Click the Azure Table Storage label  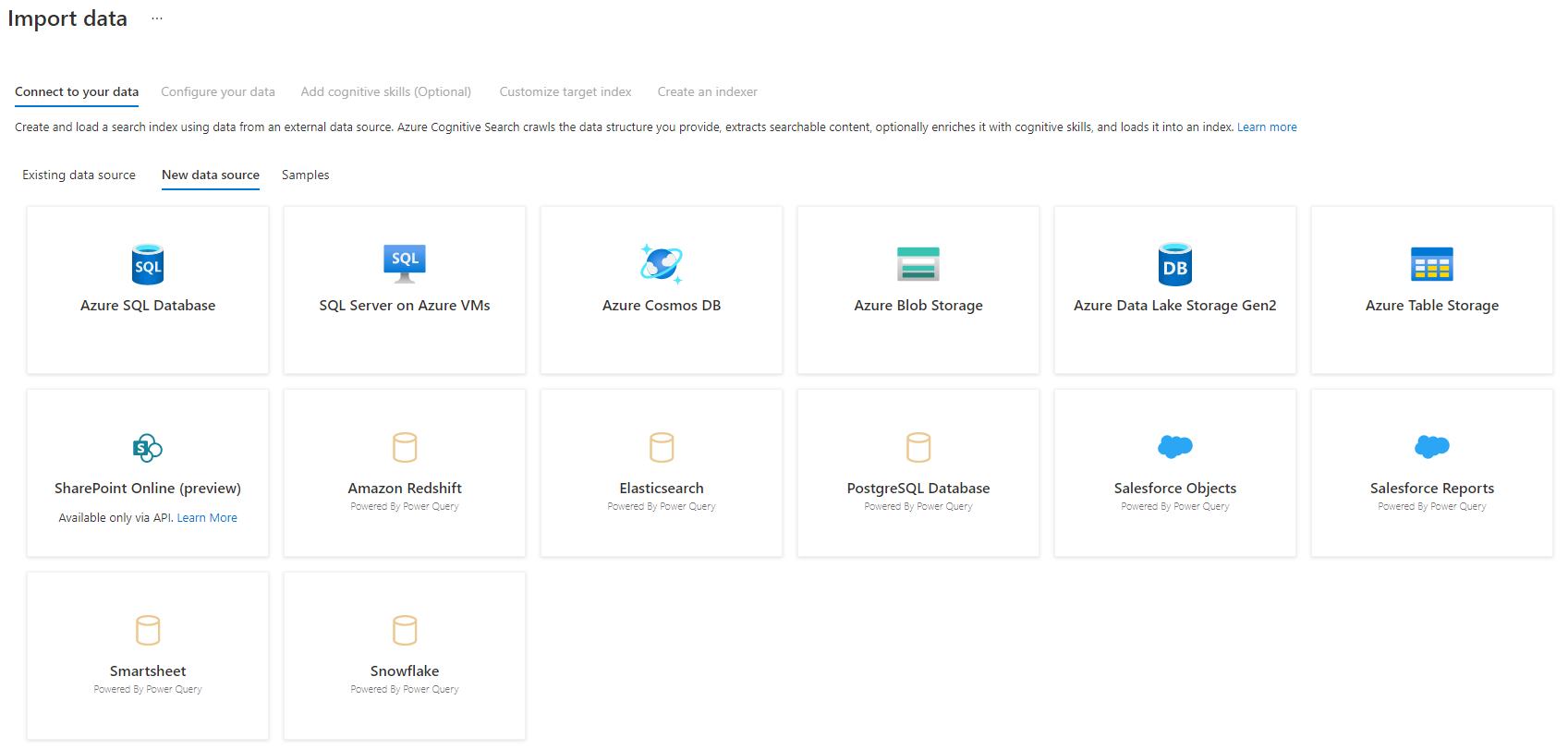tap(1432, 306)
